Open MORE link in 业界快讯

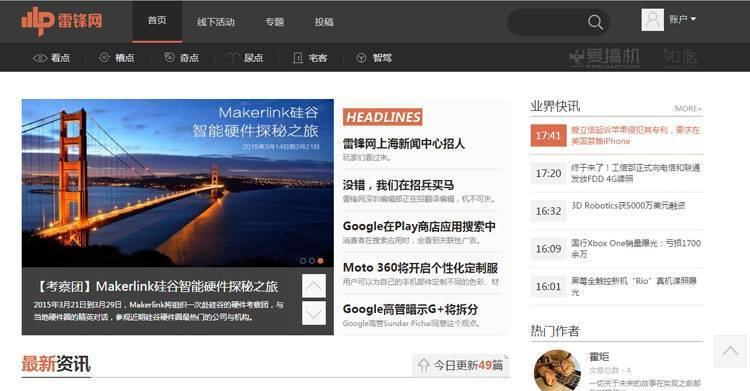click(688, 109)
